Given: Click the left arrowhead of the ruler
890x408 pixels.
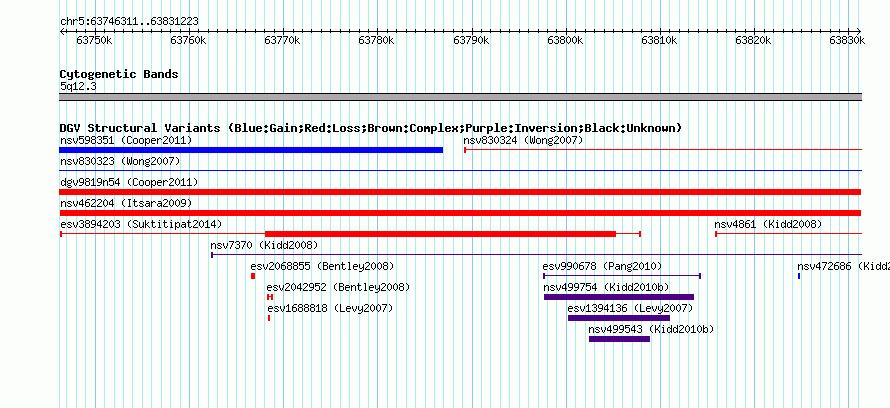Looking at the screenshot, I should pos(62,31).
